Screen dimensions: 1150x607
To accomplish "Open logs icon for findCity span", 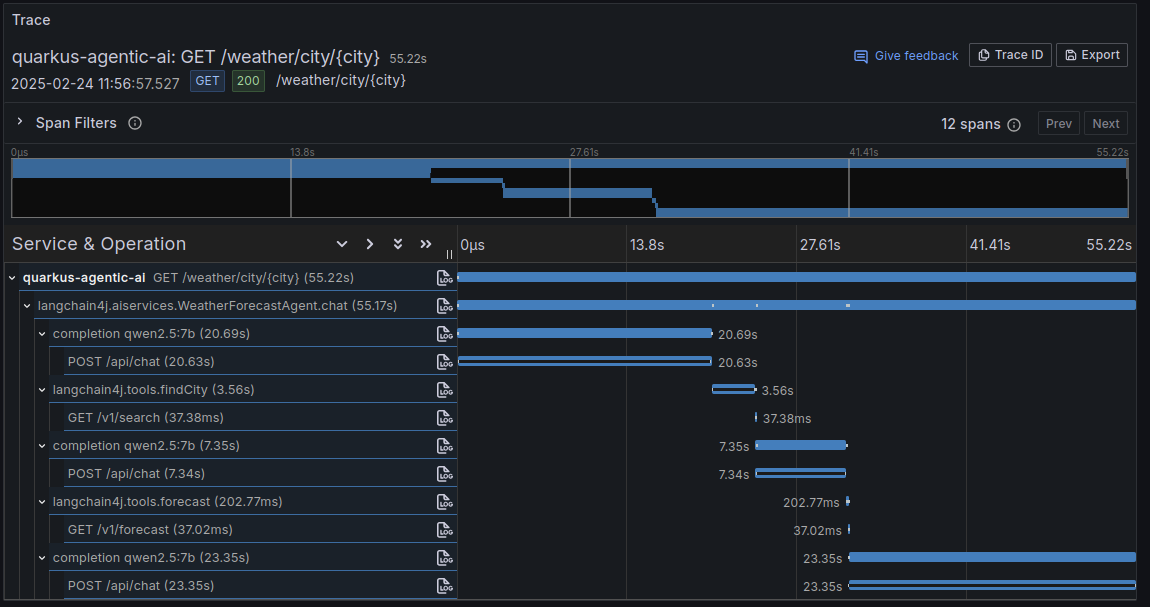I will coord(444,390).
